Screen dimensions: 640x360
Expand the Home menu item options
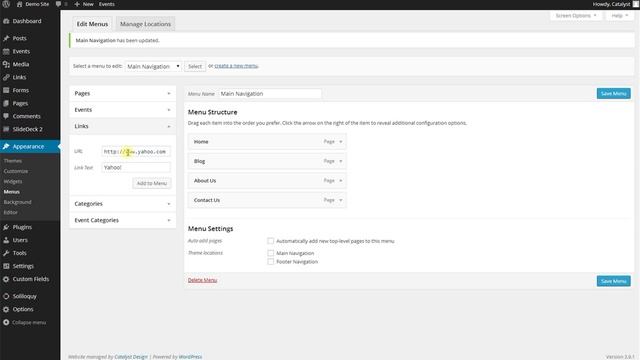pyautogui.click(x=340, y=142)
